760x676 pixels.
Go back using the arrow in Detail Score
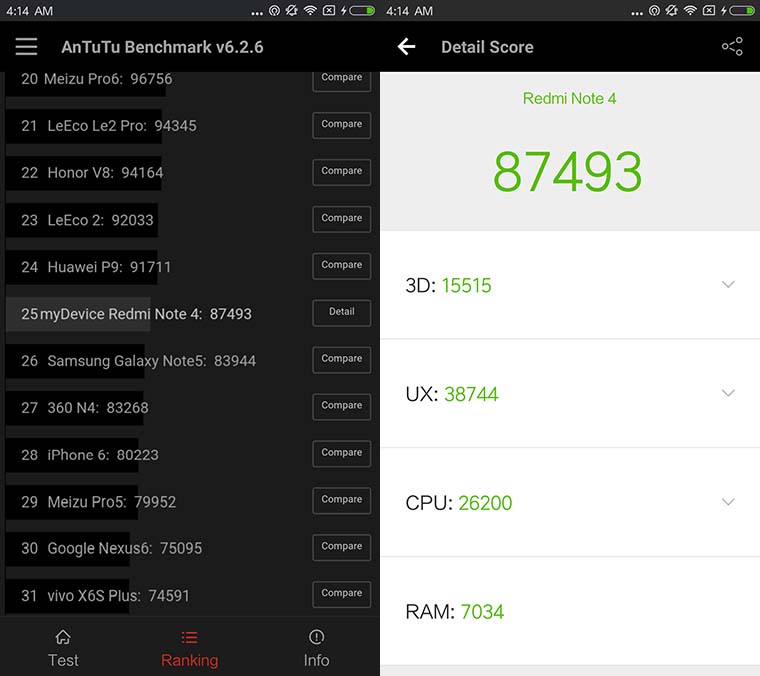coord(406,47)
